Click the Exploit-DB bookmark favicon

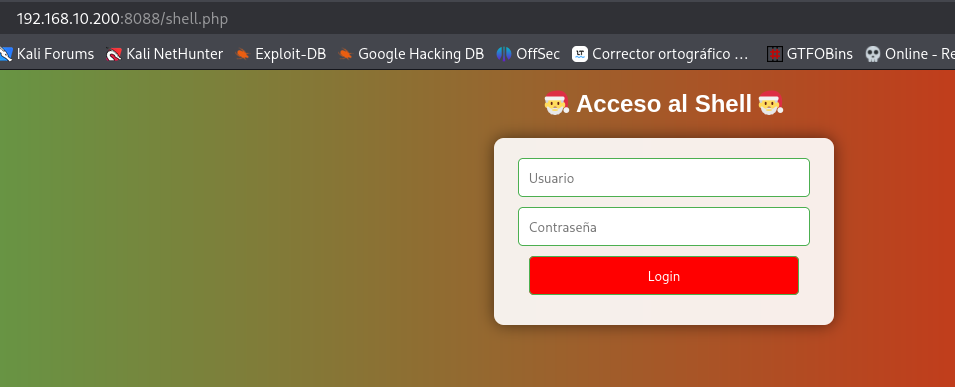(x=242, y=54)
